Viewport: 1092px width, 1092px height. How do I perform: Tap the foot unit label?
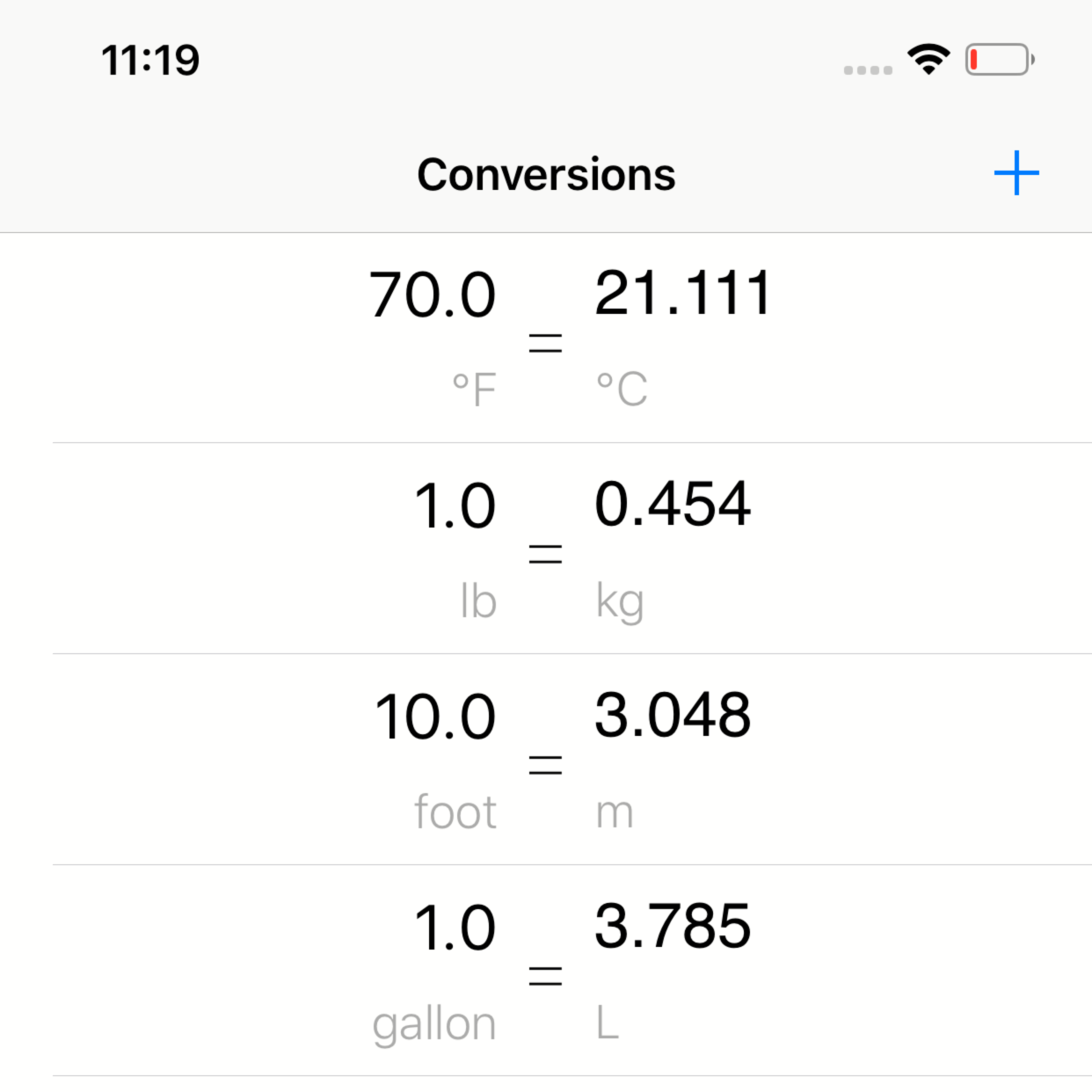455,812
